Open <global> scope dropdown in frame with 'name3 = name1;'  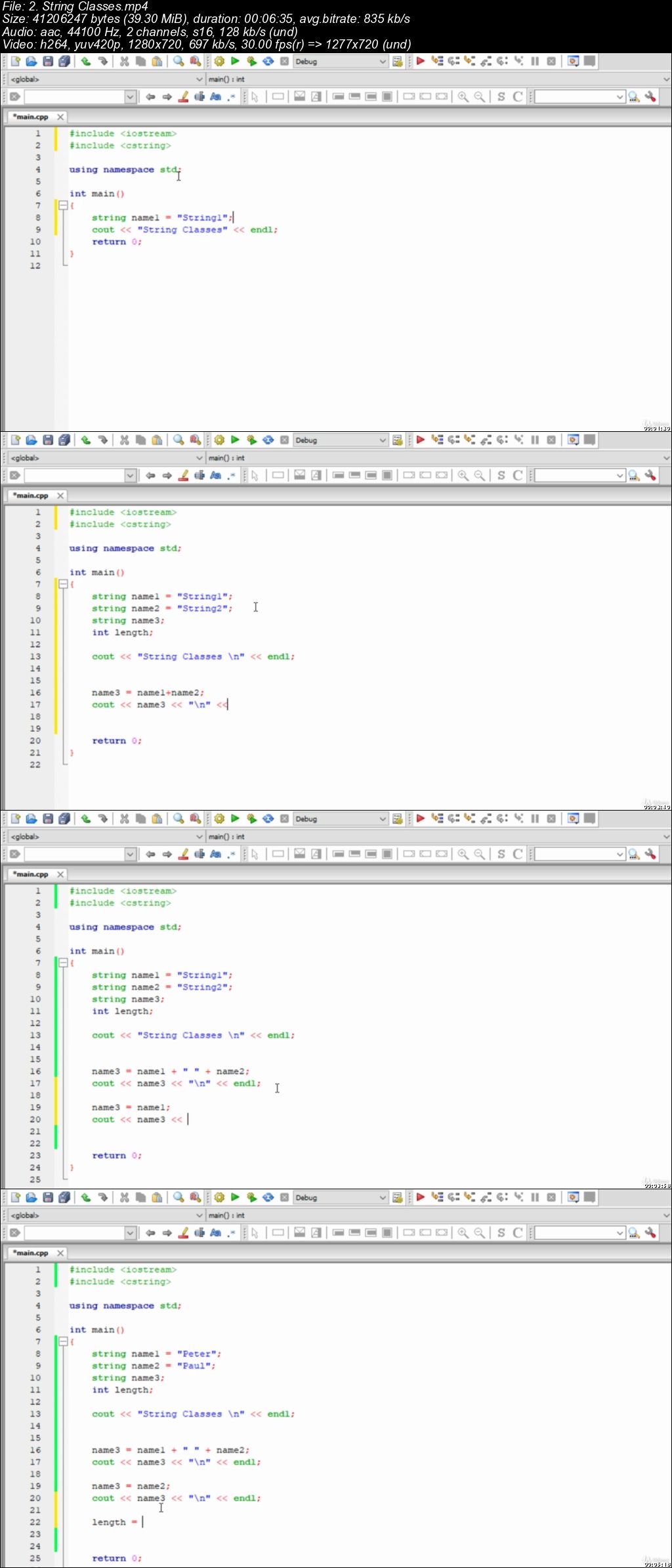pos(106,836)
